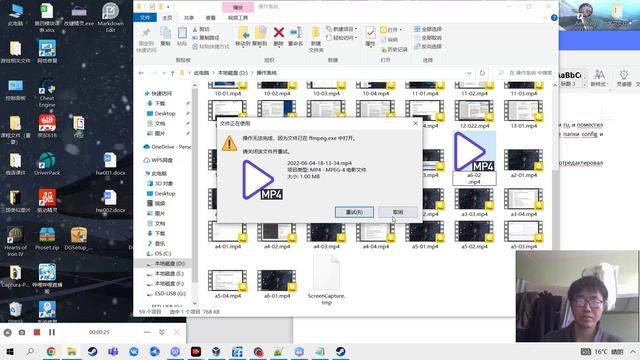
Task: Expand the Open dropdown arrow in ribbon
Action: [x=401, y=30]
